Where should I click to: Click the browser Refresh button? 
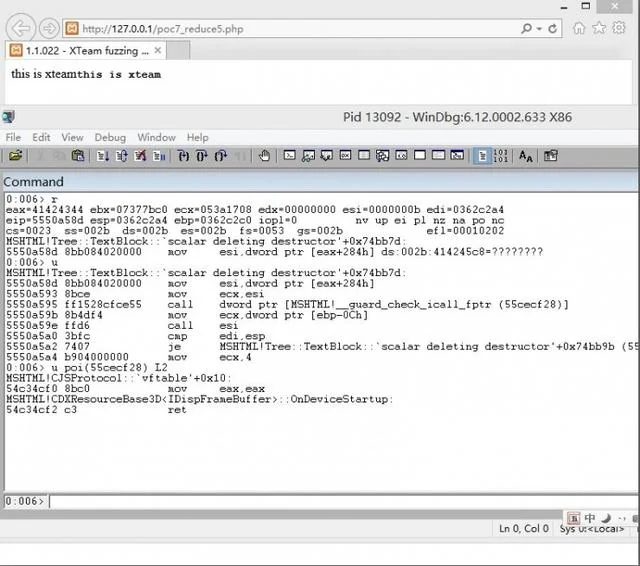[x=553, y=29]
